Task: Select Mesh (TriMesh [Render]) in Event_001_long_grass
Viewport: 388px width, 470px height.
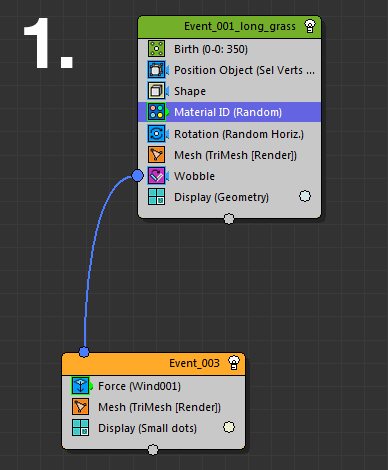Action: (x=235, y=155)
